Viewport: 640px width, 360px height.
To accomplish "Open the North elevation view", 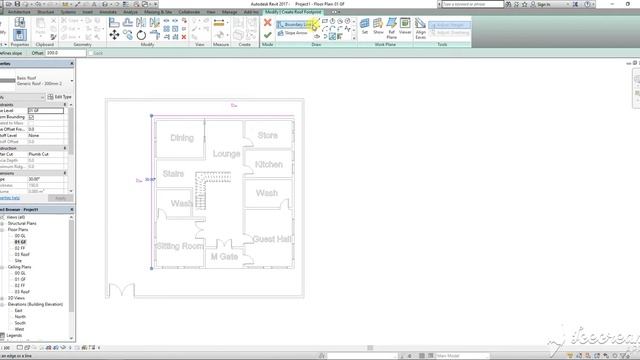I will pos(20,317).
